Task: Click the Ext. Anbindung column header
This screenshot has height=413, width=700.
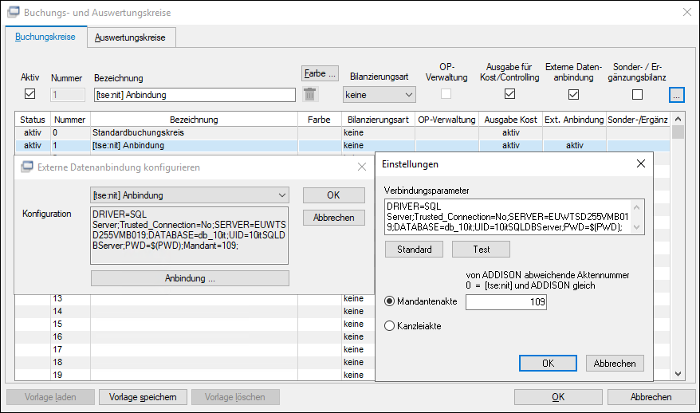Action: [574, 120]
